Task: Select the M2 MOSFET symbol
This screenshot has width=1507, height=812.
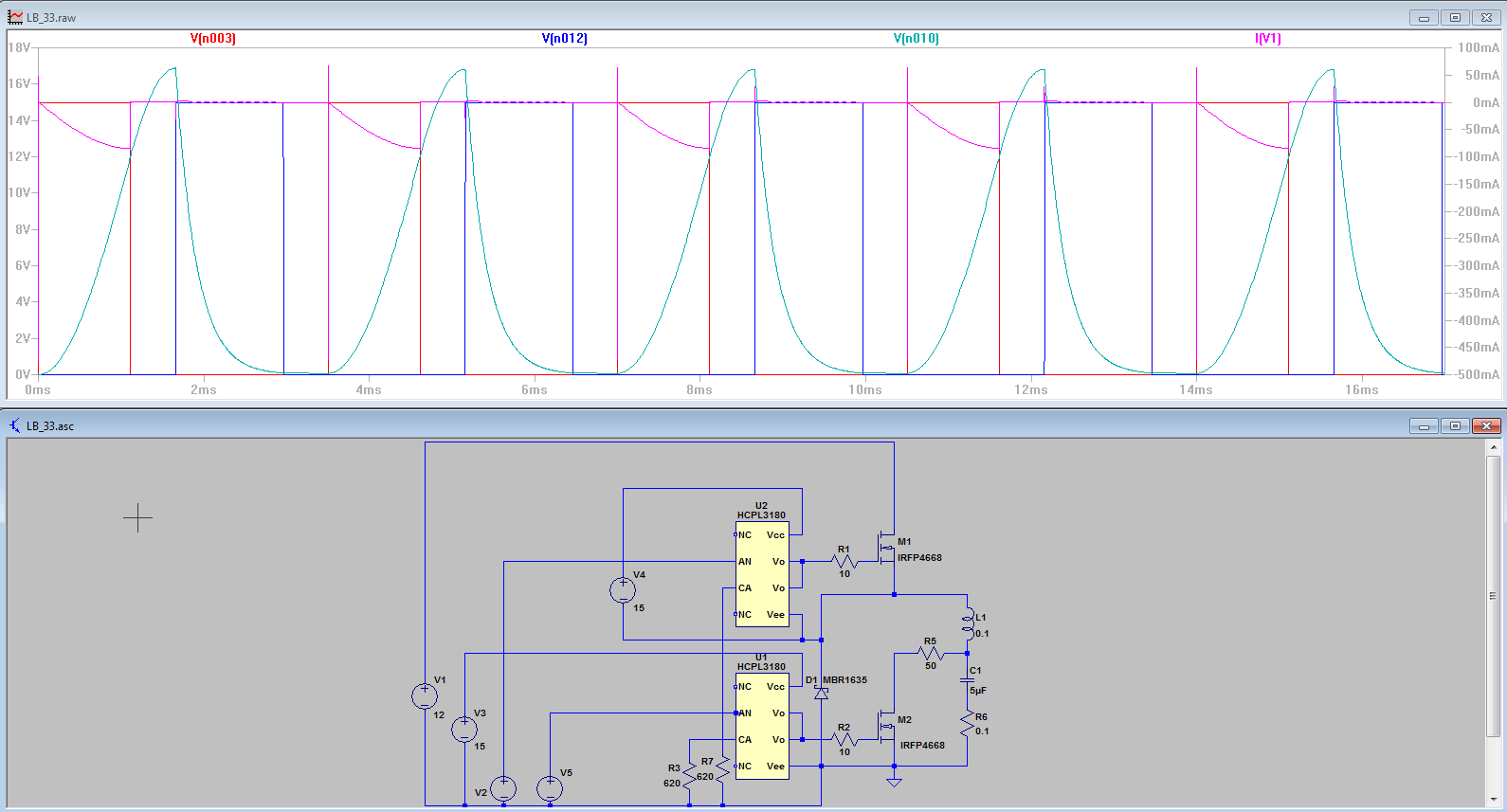Action: click(x=887, y=727)
